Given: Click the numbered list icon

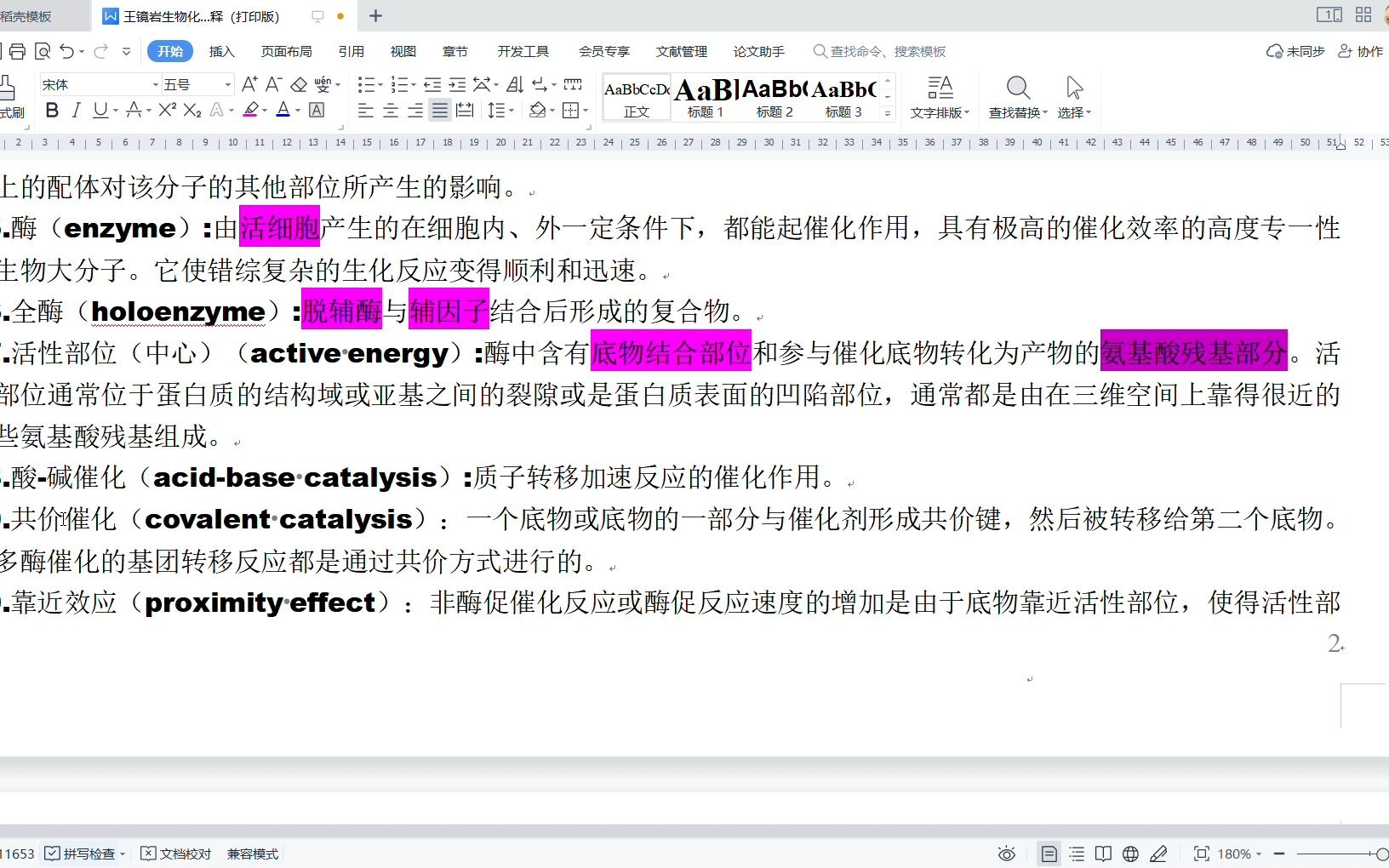Looking at the screenshot, I should pos(398,84).
